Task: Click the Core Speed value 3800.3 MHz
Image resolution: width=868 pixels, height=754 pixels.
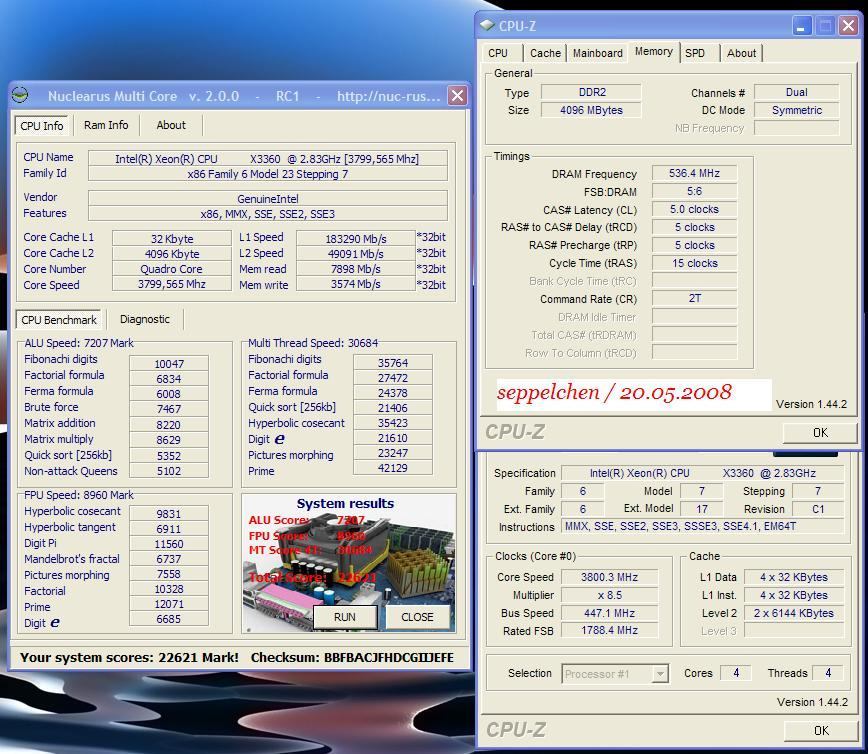Action: [609, 577]
